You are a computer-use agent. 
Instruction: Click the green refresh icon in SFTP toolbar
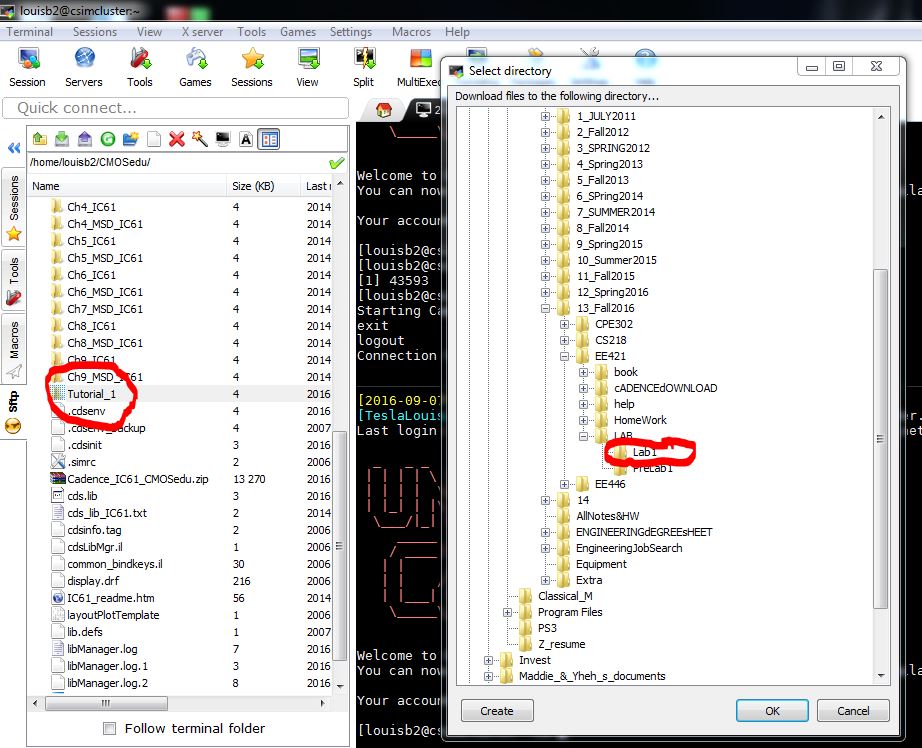pyautogui.click(x=107, y=139)
